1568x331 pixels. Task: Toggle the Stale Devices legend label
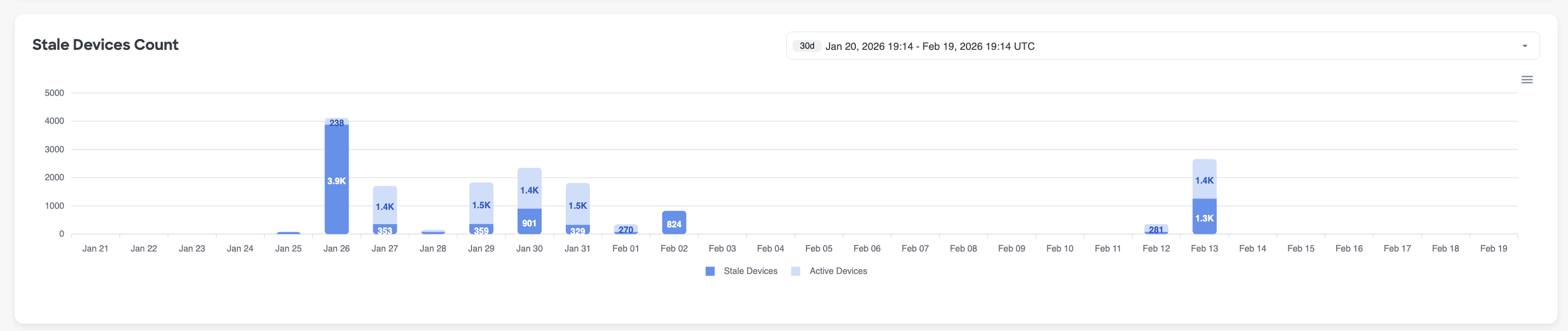750,271
